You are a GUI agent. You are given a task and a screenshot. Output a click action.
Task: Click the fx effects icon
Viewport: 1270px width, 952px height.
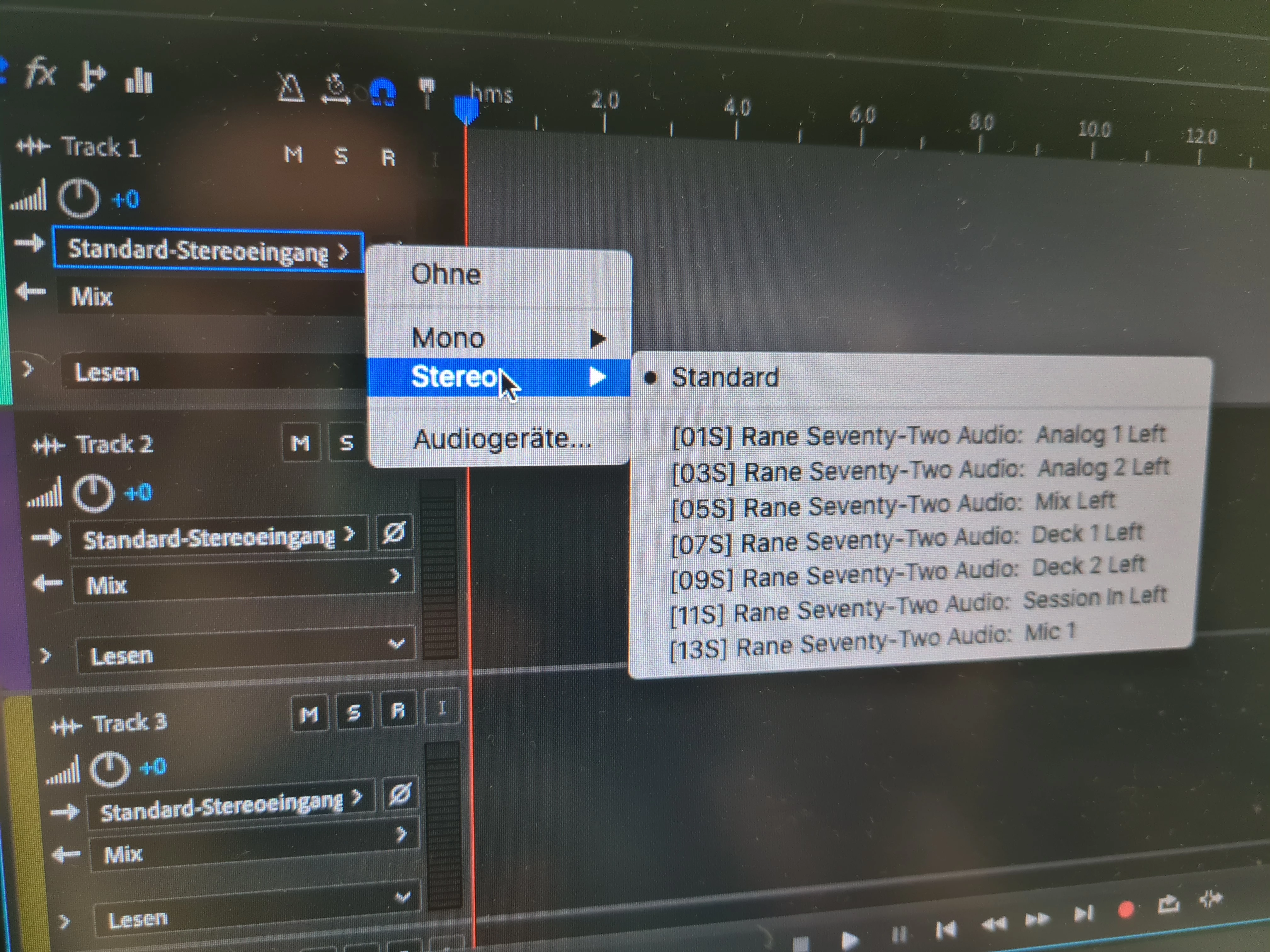40,73
